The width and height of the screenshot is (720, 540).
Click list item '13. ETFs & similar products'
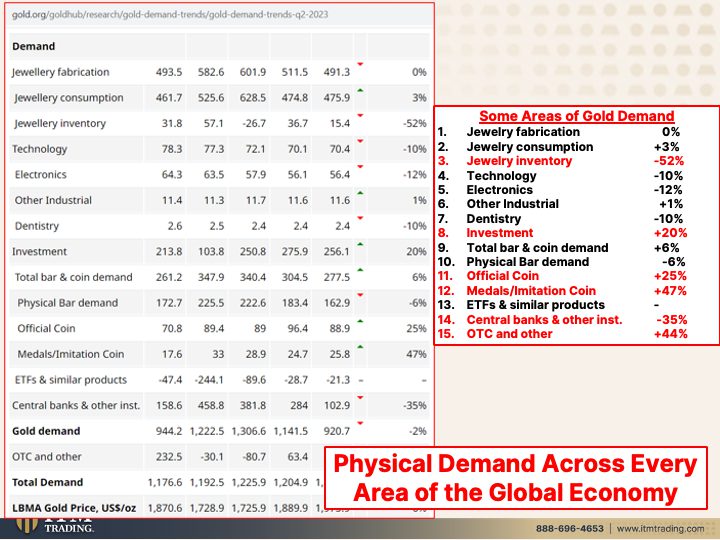[x=549, y=305]
